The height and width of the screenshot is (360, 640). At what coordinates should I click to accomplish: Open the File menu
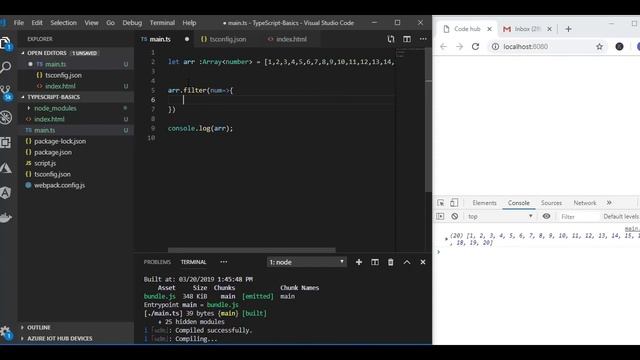coord(19,23)
